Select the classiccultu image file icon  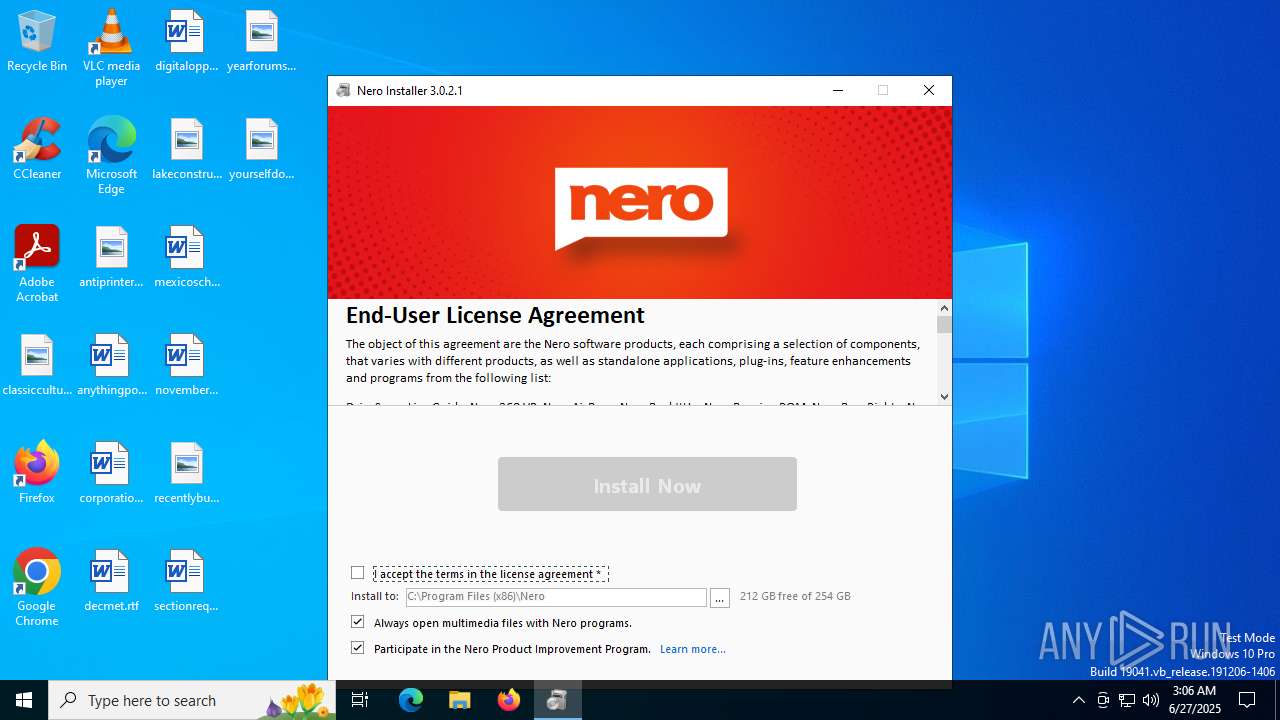(37, 366)
